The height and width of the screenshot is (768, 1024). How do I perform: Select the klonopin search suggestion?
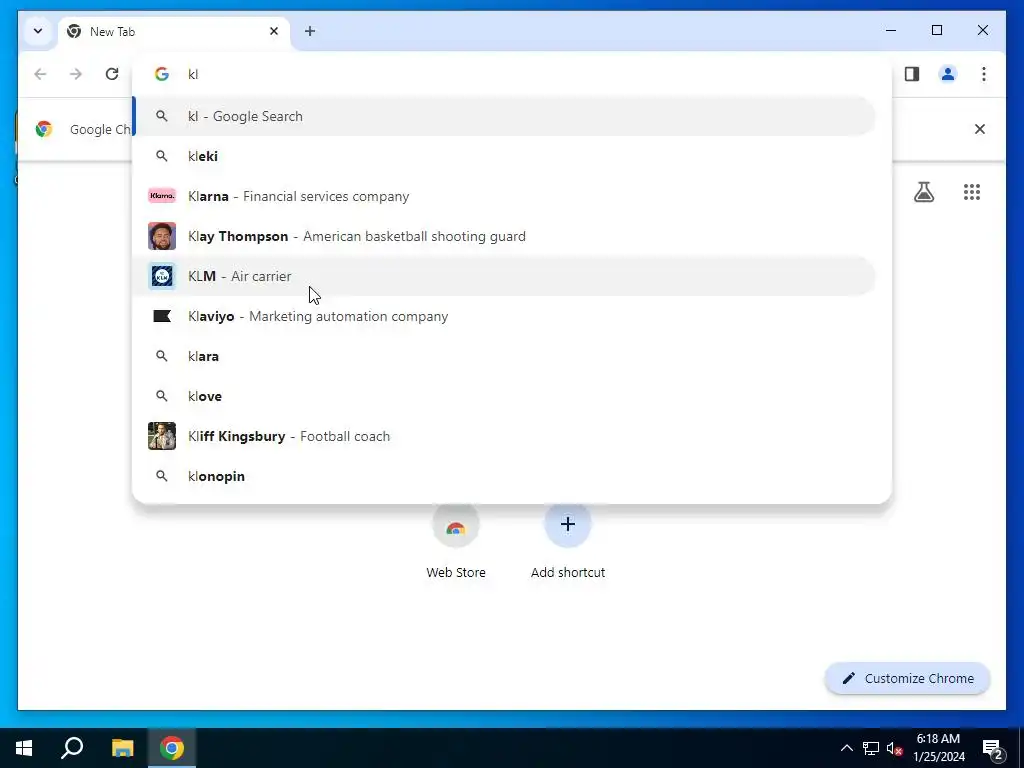coord(504,476)
